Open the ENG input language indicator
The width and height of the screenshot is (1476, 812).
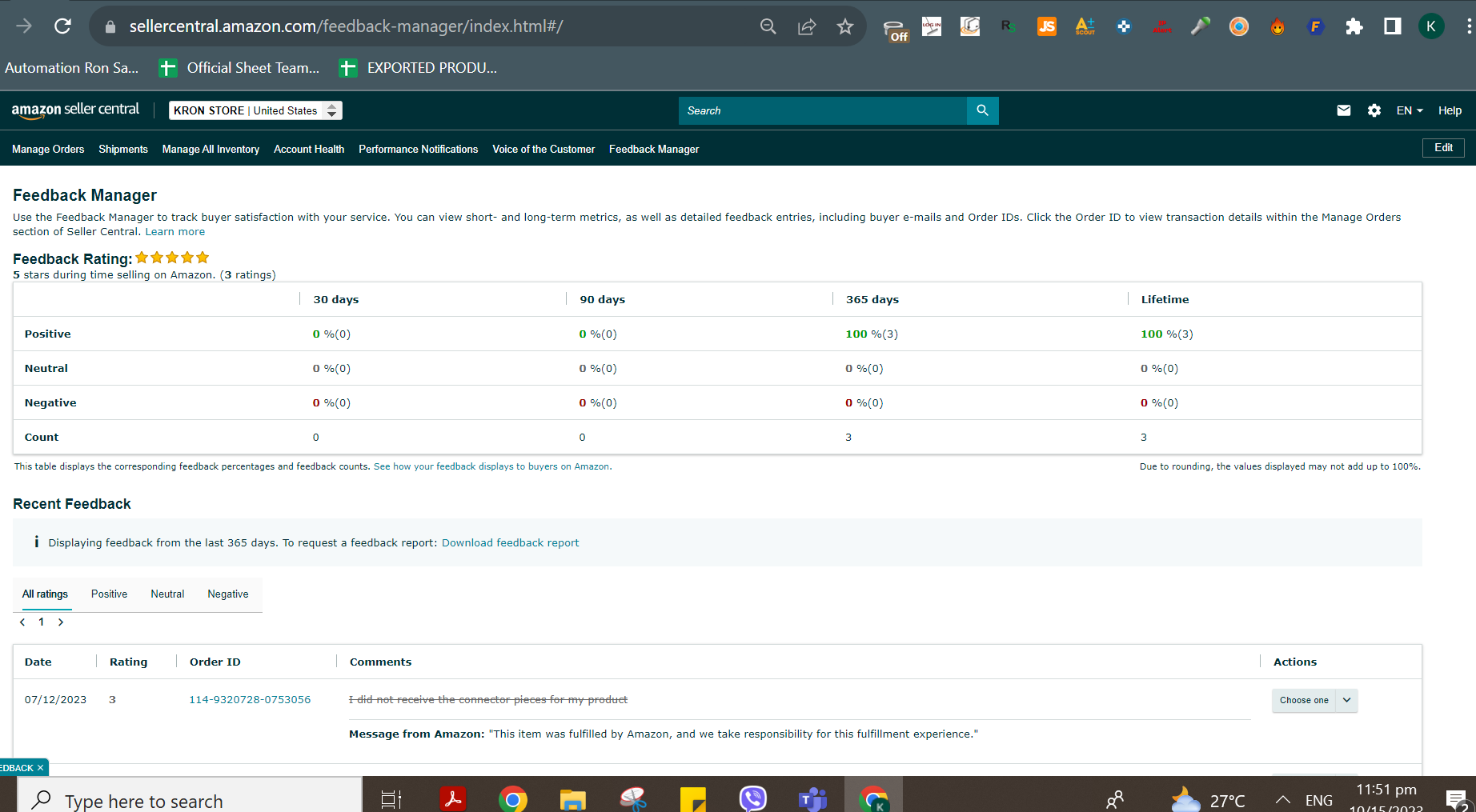1319,800
